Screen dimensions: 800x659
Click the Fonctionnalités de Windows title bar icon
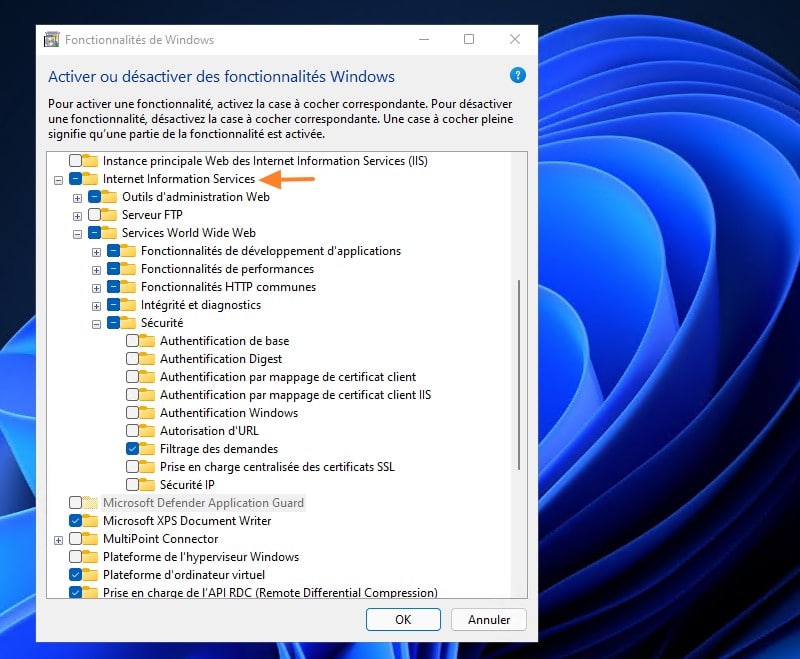click(x=52, y=40)
